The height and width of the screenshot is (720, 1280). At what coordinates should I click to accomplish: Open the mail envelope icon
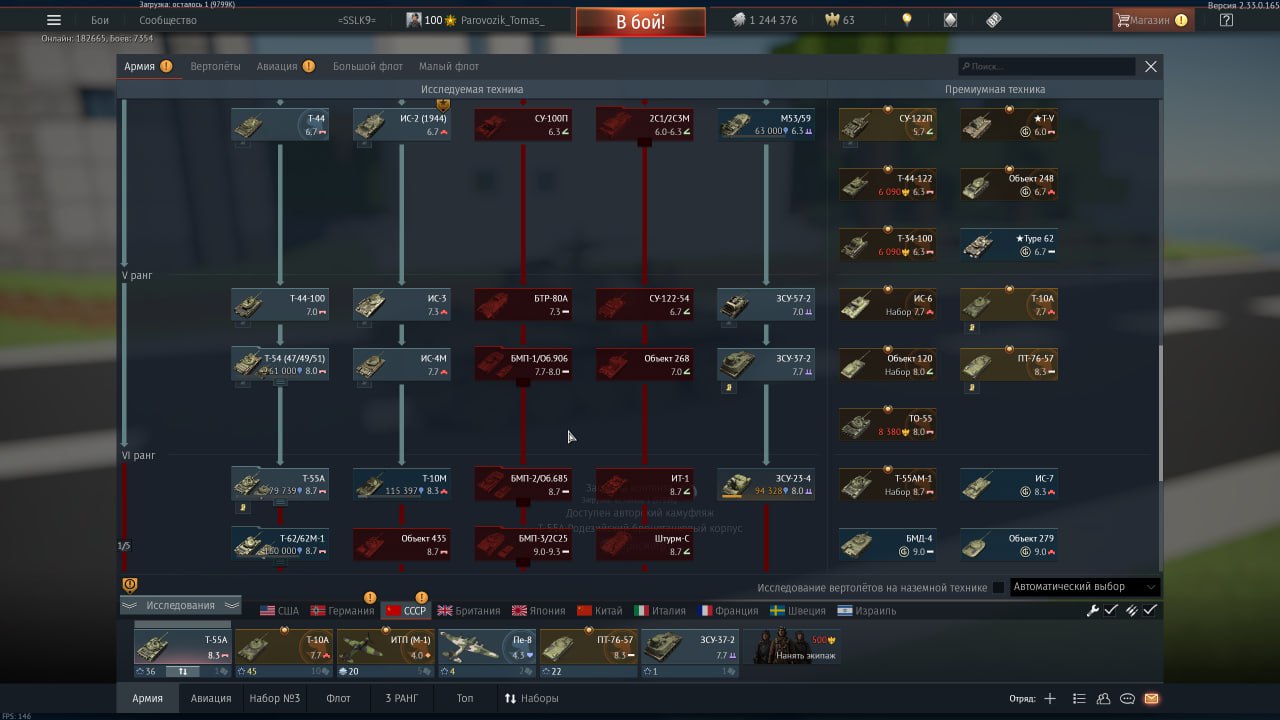(x=1151, y=698)
